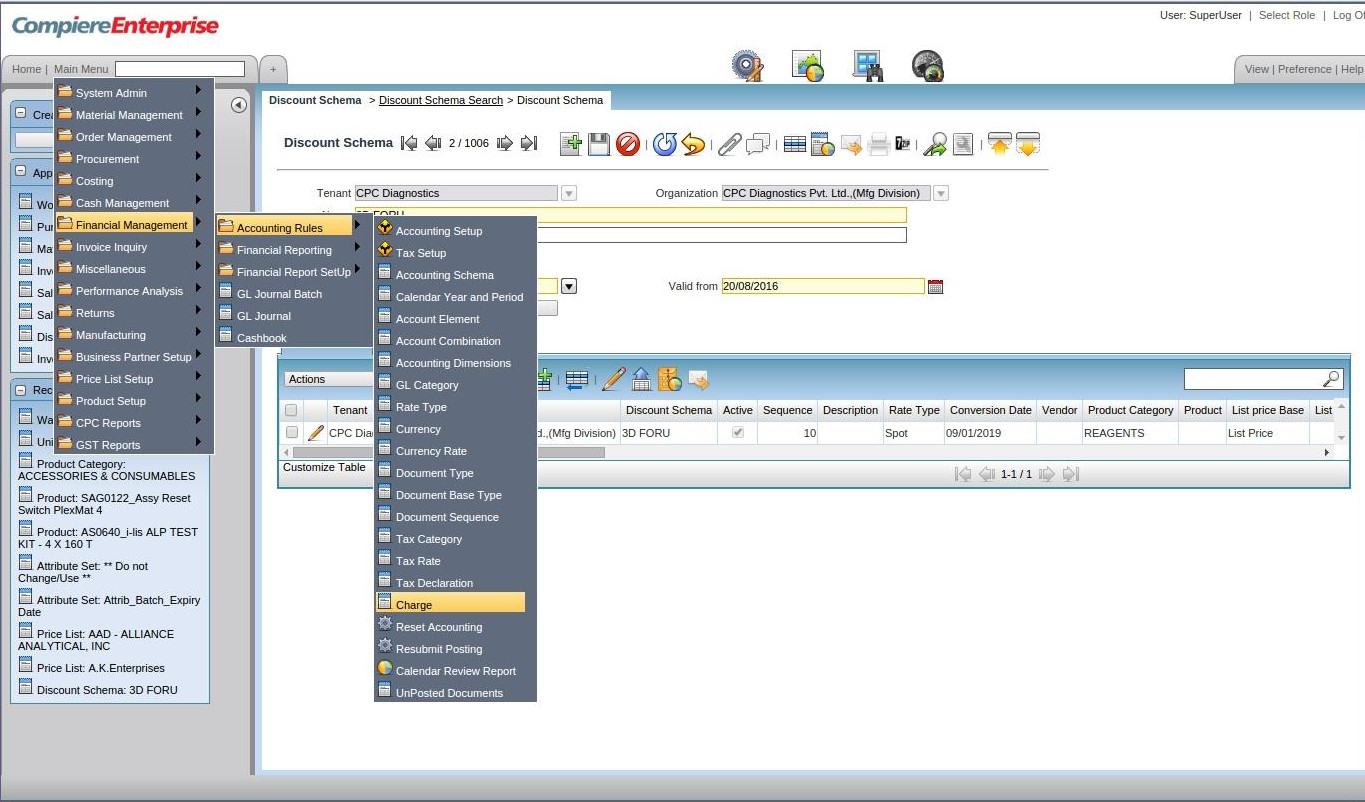Click the plus tab to add new tab
The height and width of the screenshot is (802, 1365).
pyautogui.click(x=273, y=69)
